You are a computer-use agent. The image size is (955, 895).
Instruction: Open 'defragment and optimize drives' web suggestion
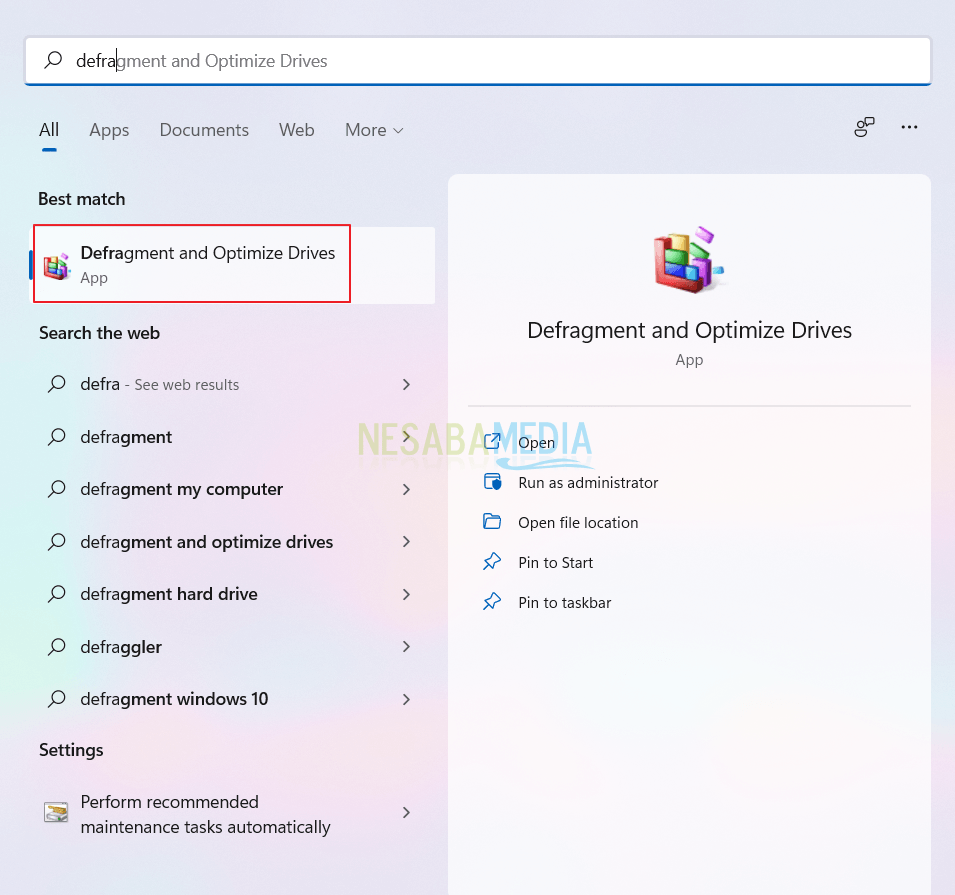coord(206,542)
